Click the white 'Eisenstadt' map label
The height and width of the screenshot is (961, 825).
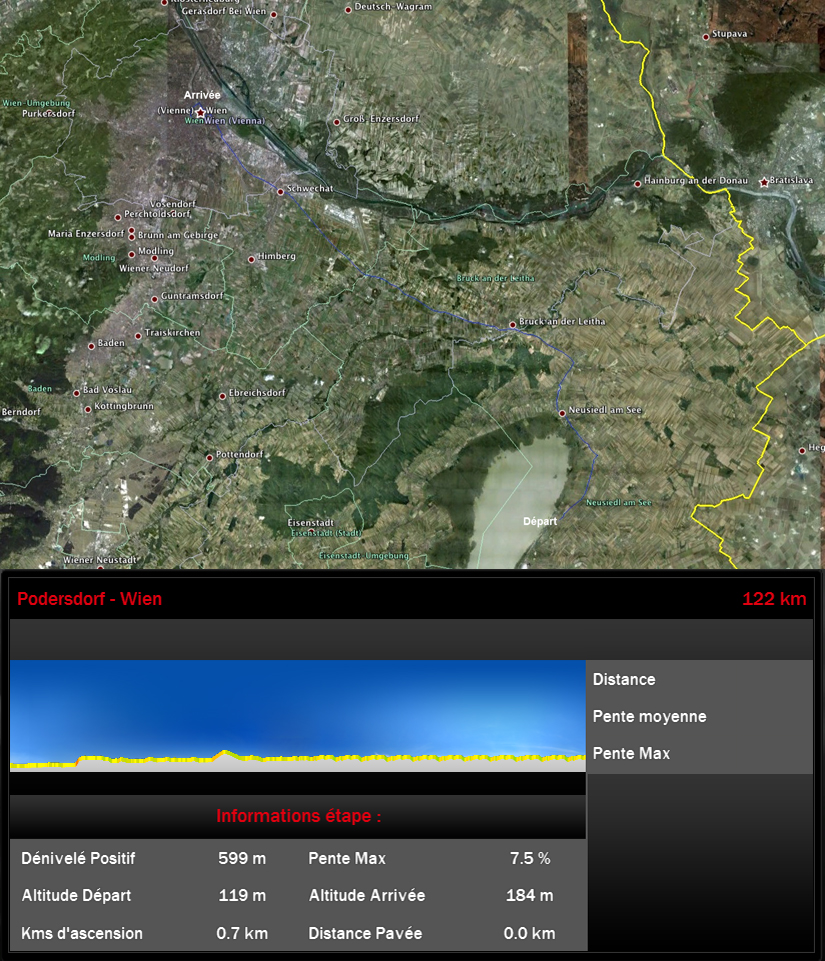[x=311, y=523]
